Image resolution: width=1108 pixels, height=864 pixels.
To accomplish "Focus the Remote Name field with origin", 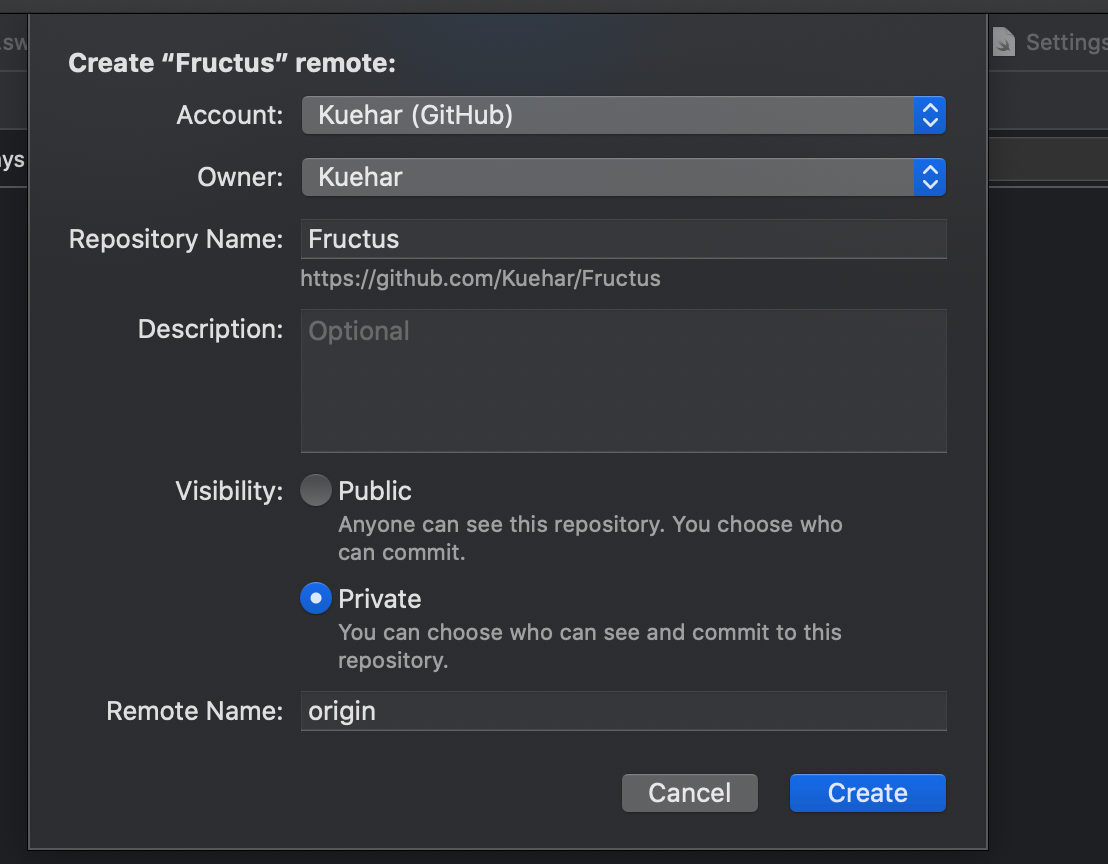I will coord(623,711).
